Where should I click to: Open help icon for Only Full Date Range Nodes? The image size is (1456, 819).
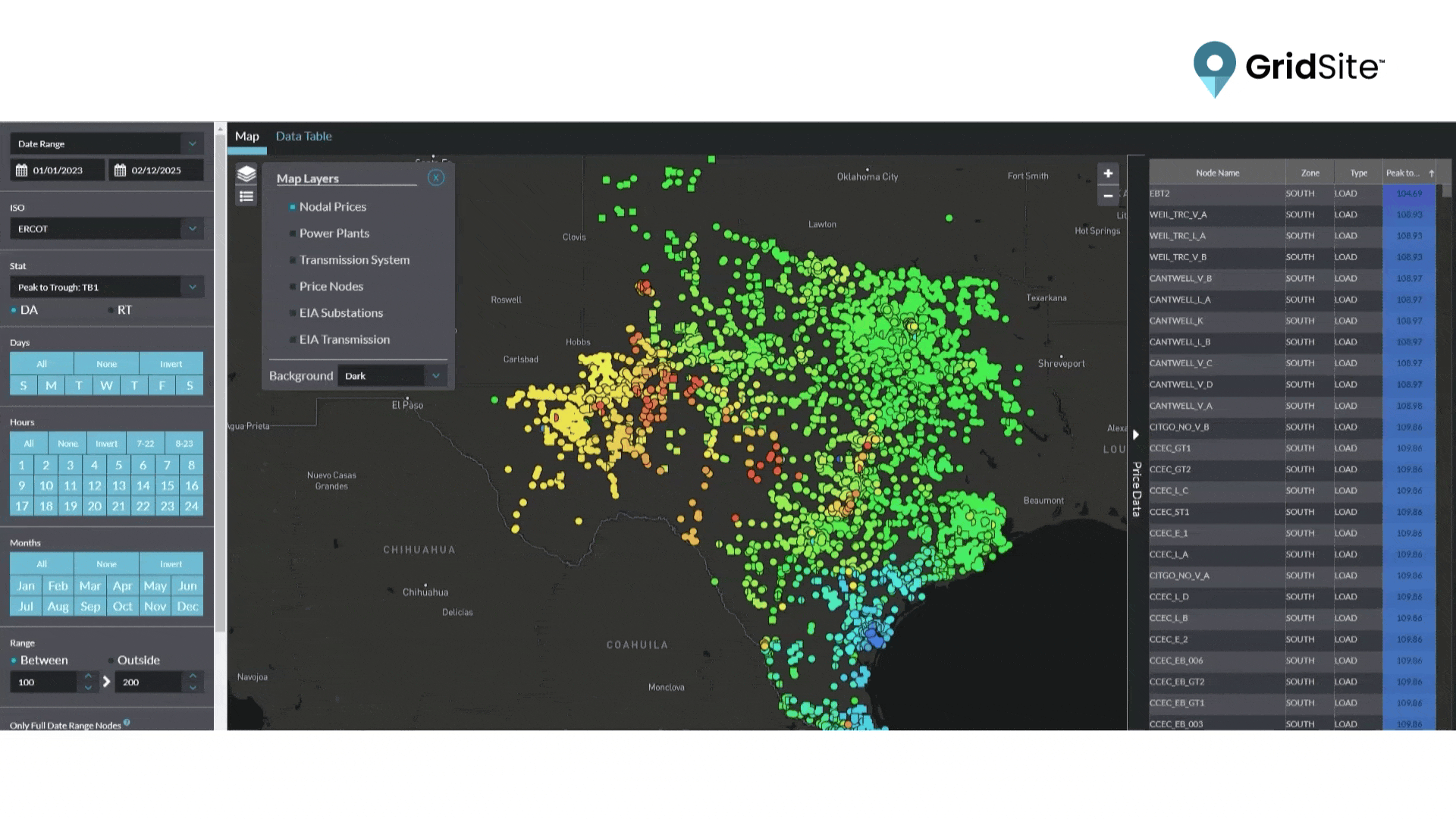(x=127, y=723)
